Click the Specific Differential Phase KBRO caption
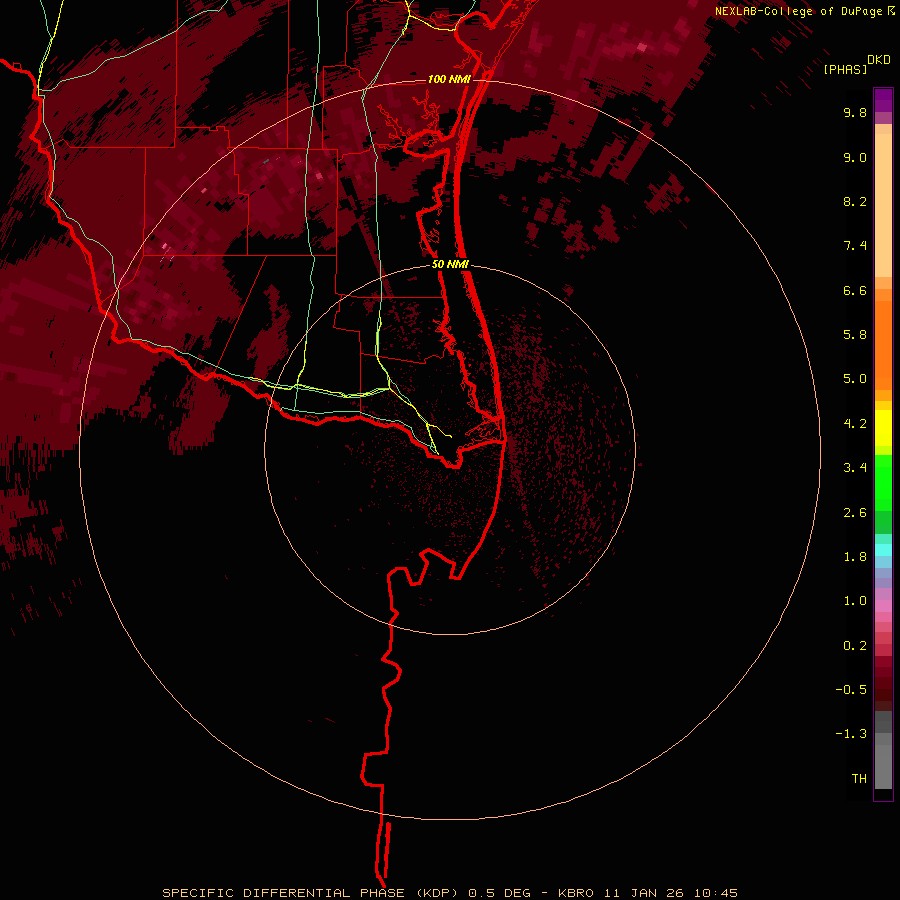Viewport: 900px width, 900px height. coord(450,893)
